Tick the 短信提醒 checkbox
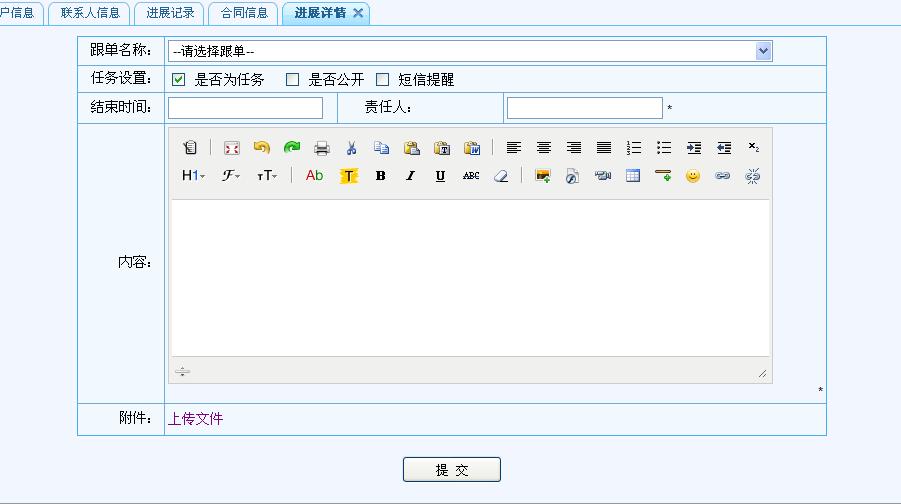The height and width of the screenshot is (504, 901). coord(382,80)
